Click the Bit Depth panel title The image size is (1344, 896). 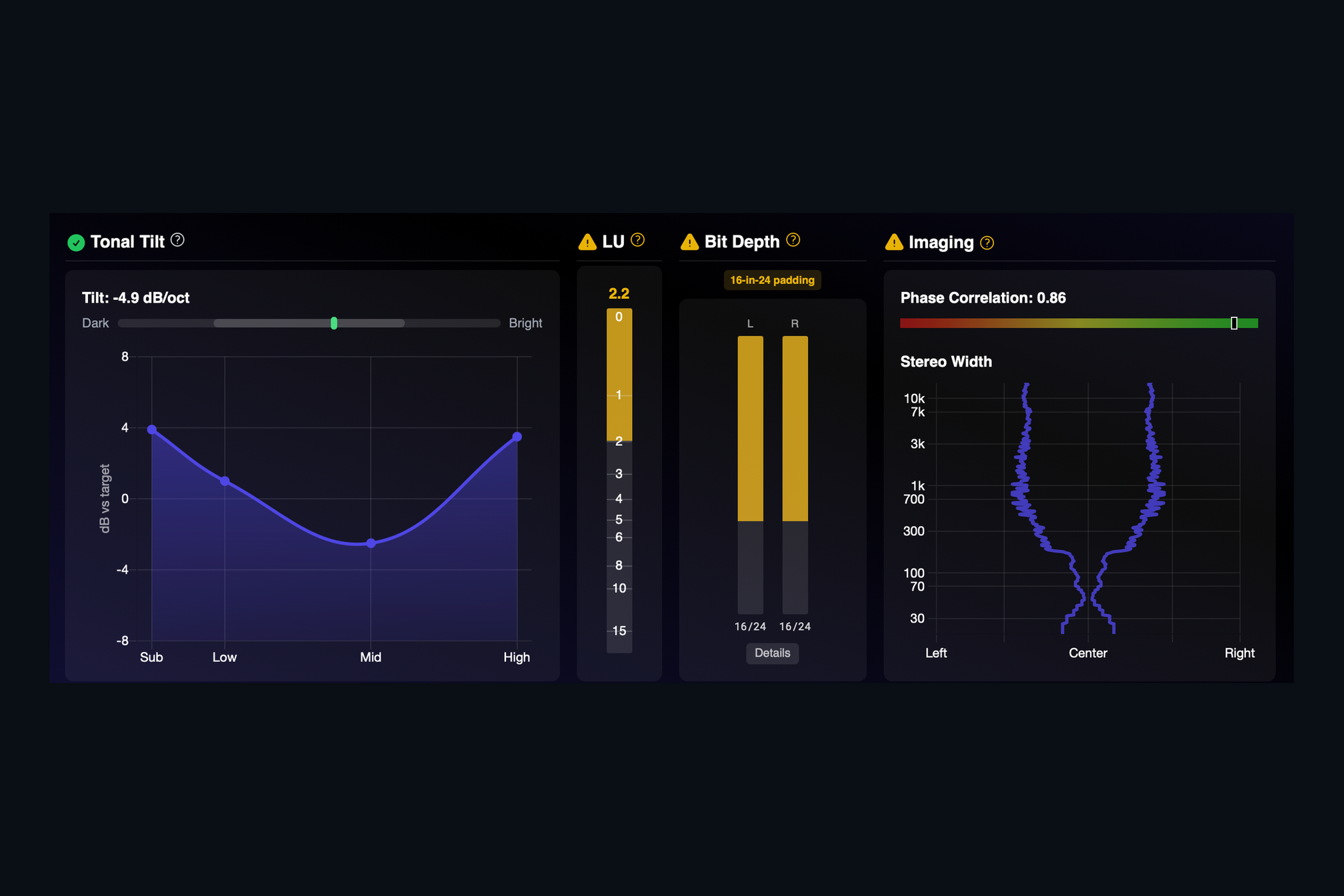[x=742, y=242]
